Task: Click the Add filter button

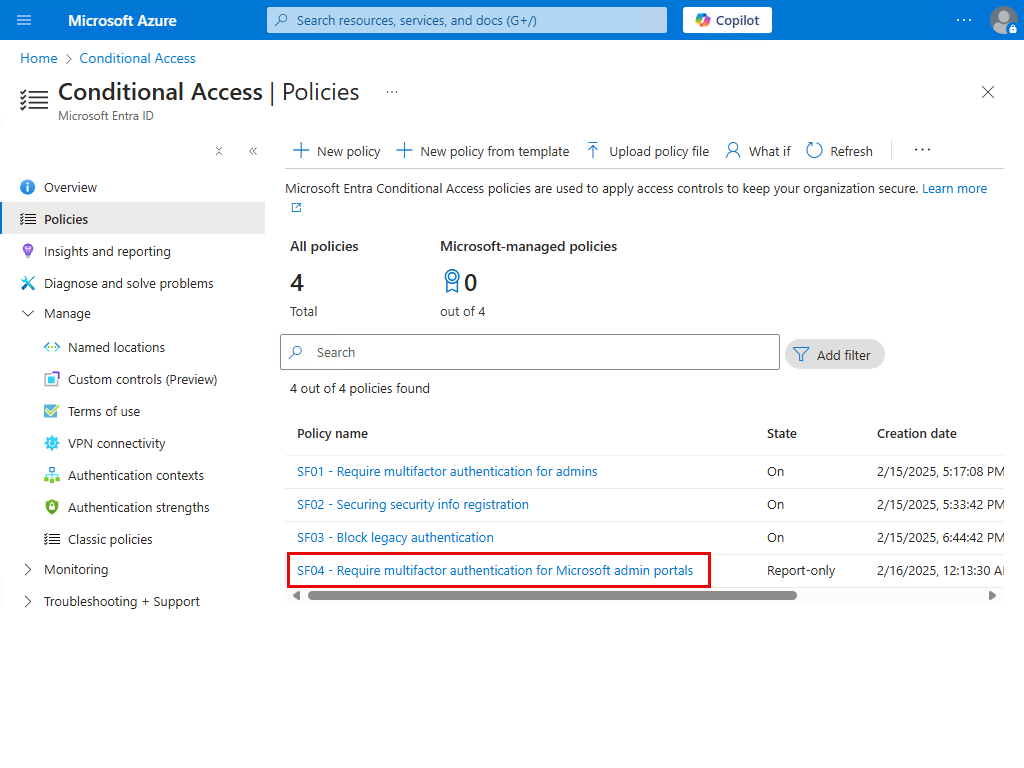Action: [835, 355]
